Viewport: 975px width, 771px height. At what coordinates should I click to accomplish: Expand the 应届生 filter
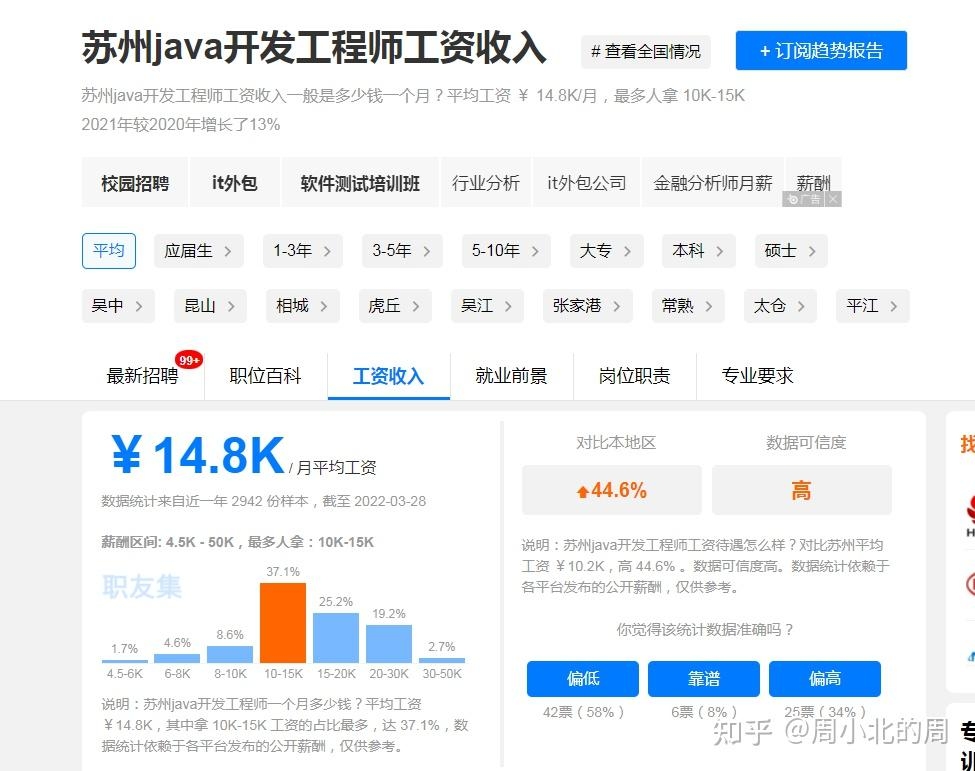(x=198, y=251)
